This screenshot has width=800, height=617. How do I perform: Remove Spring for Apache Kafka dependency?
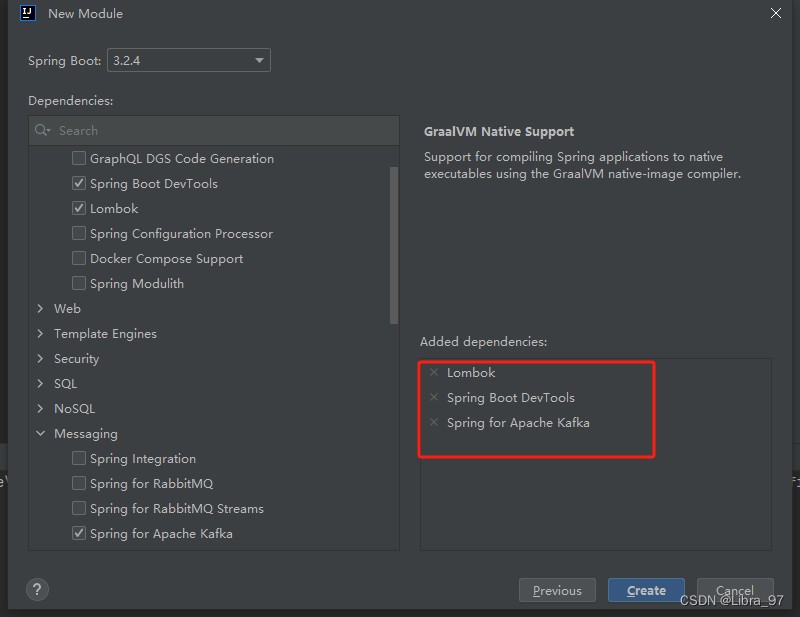pos(434,422)
